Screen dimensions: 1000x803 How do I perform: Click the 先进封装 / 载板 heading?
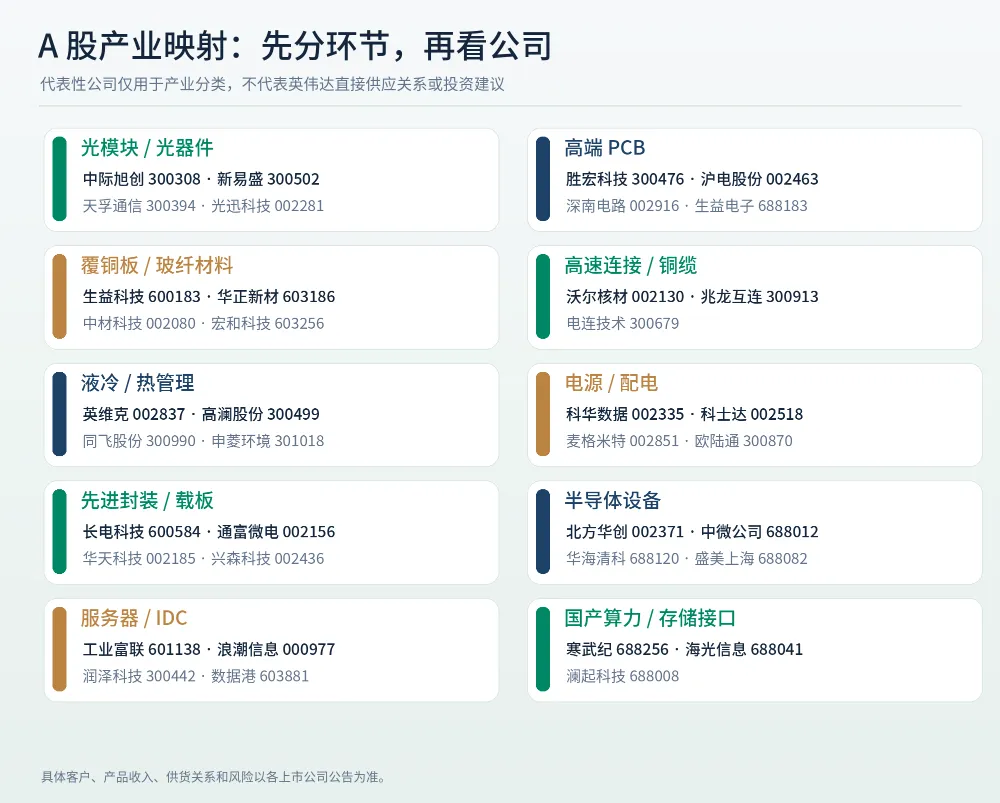pos(147,501)
